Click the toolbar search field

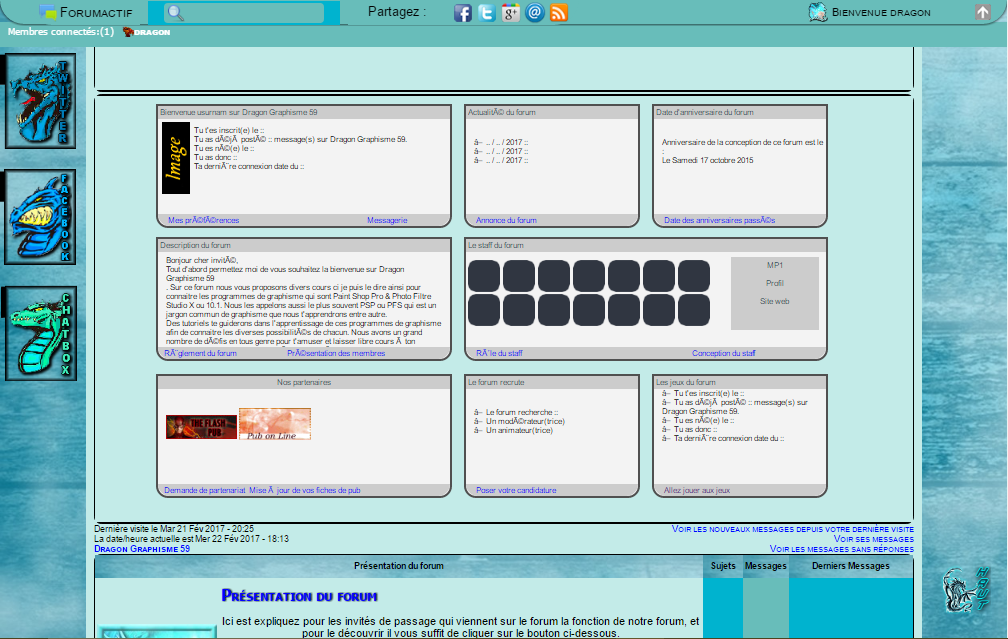point(244,13)
